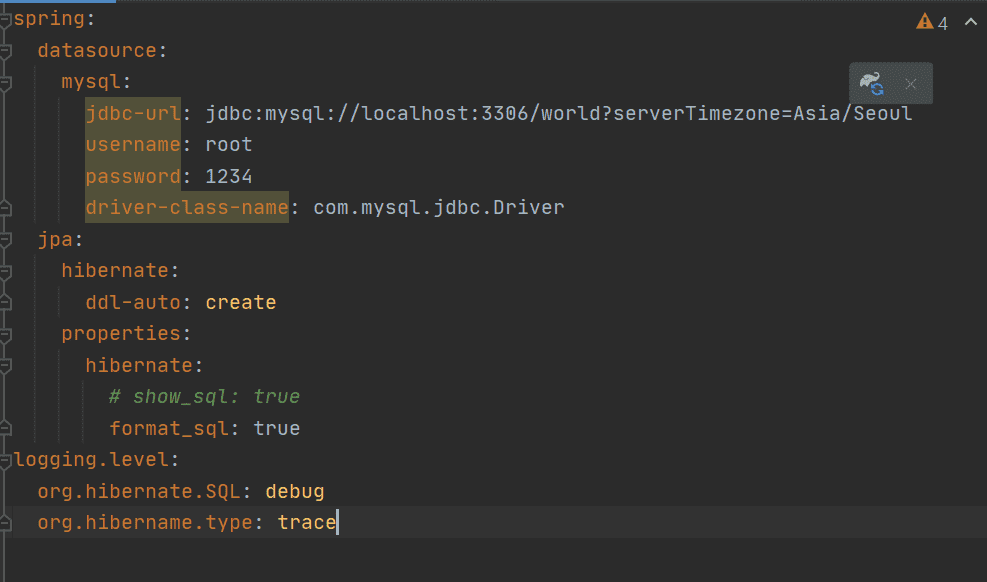Screen dimensions: 987x582
Task: Click the create value of ddl-auto
Action: 240,302
